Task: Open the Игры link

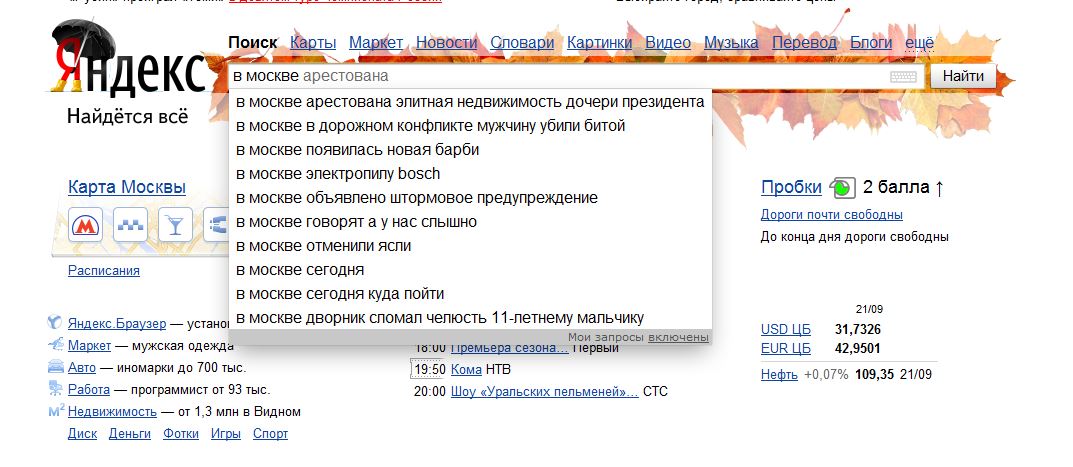Action: tap(226, 434)
